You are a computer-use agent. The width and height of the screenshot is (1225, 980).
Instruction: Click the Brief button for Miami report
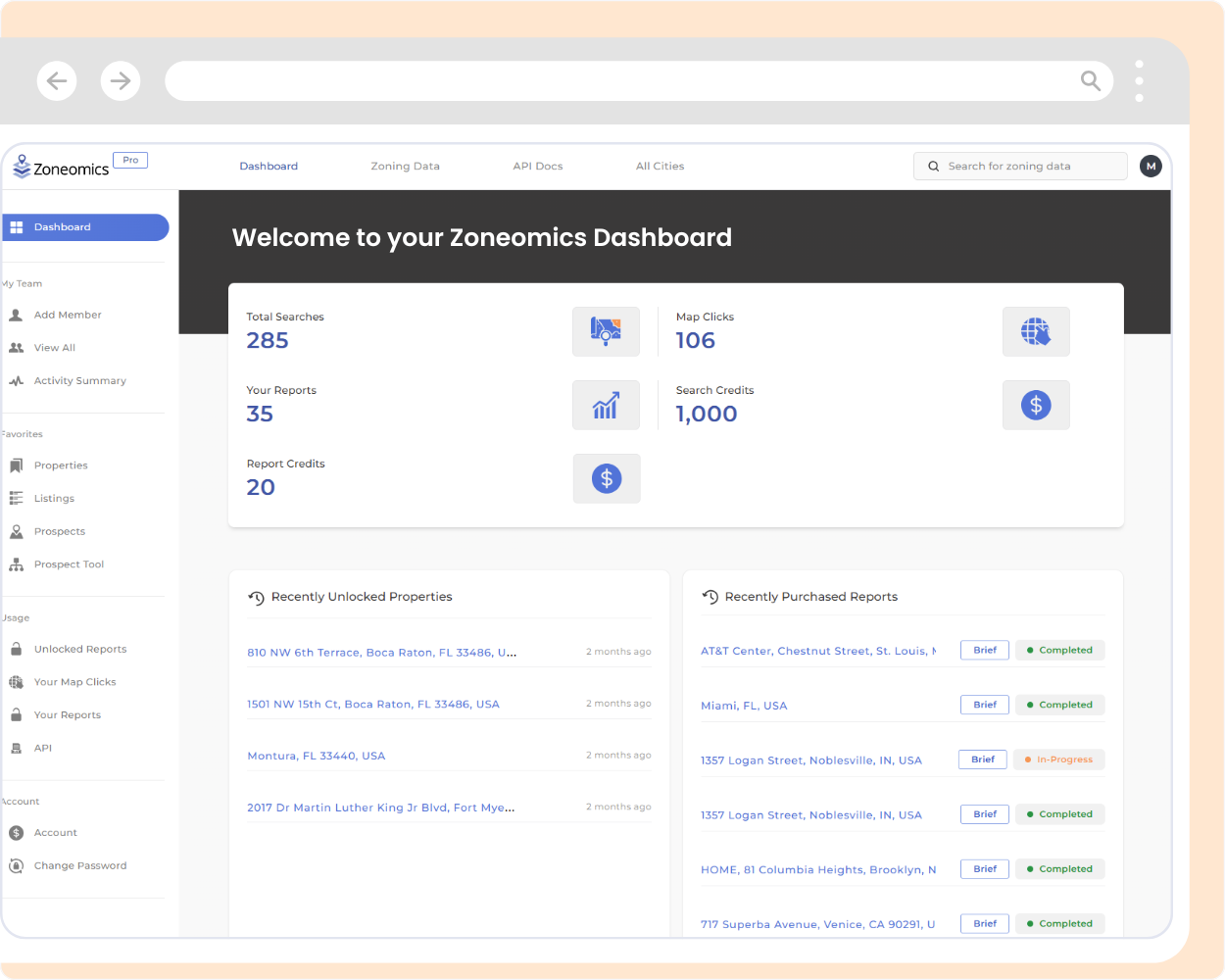click(984, 705)
